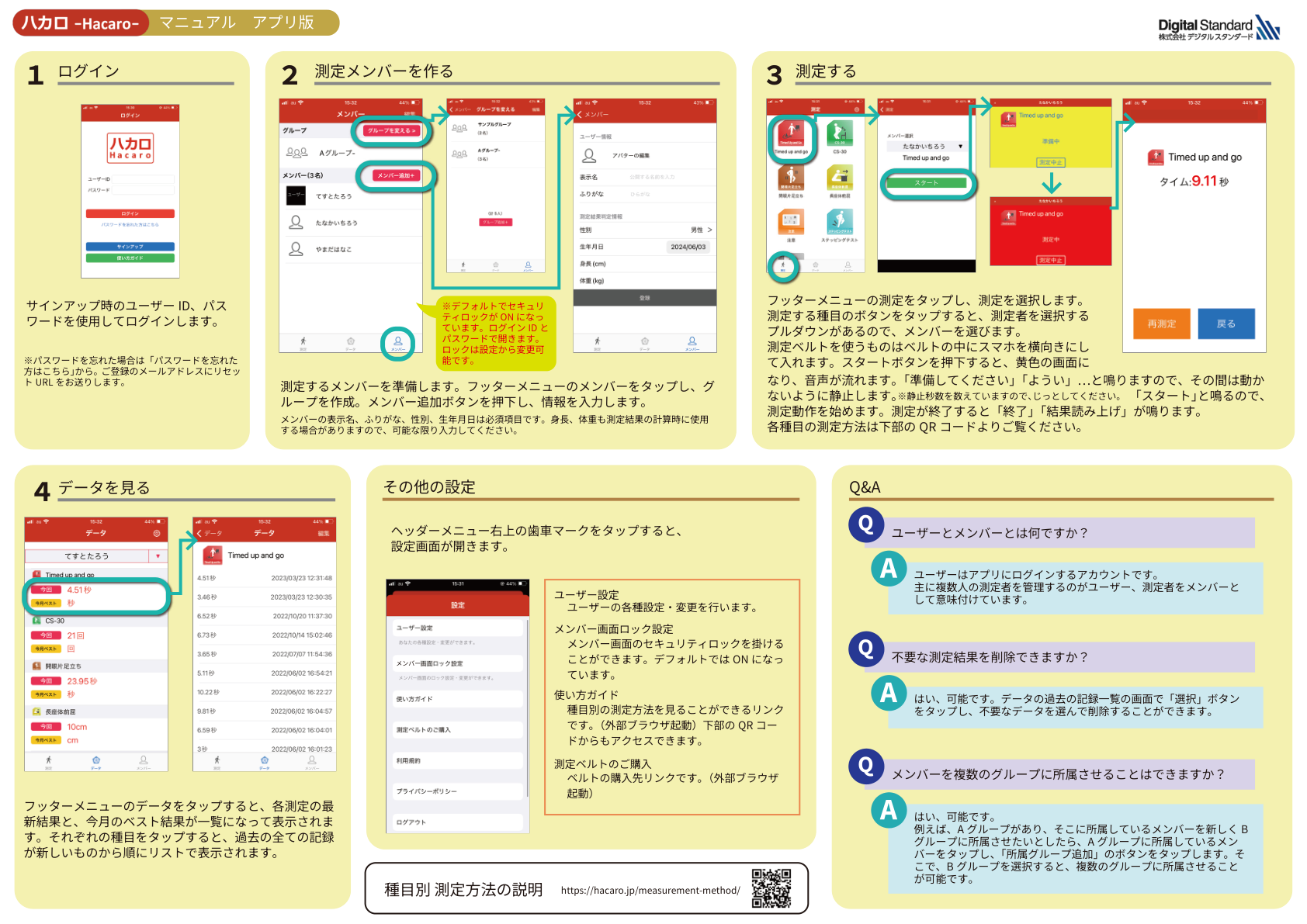
Task: Tap ログアウト in the settings list
Action: [x=458, y=822]
